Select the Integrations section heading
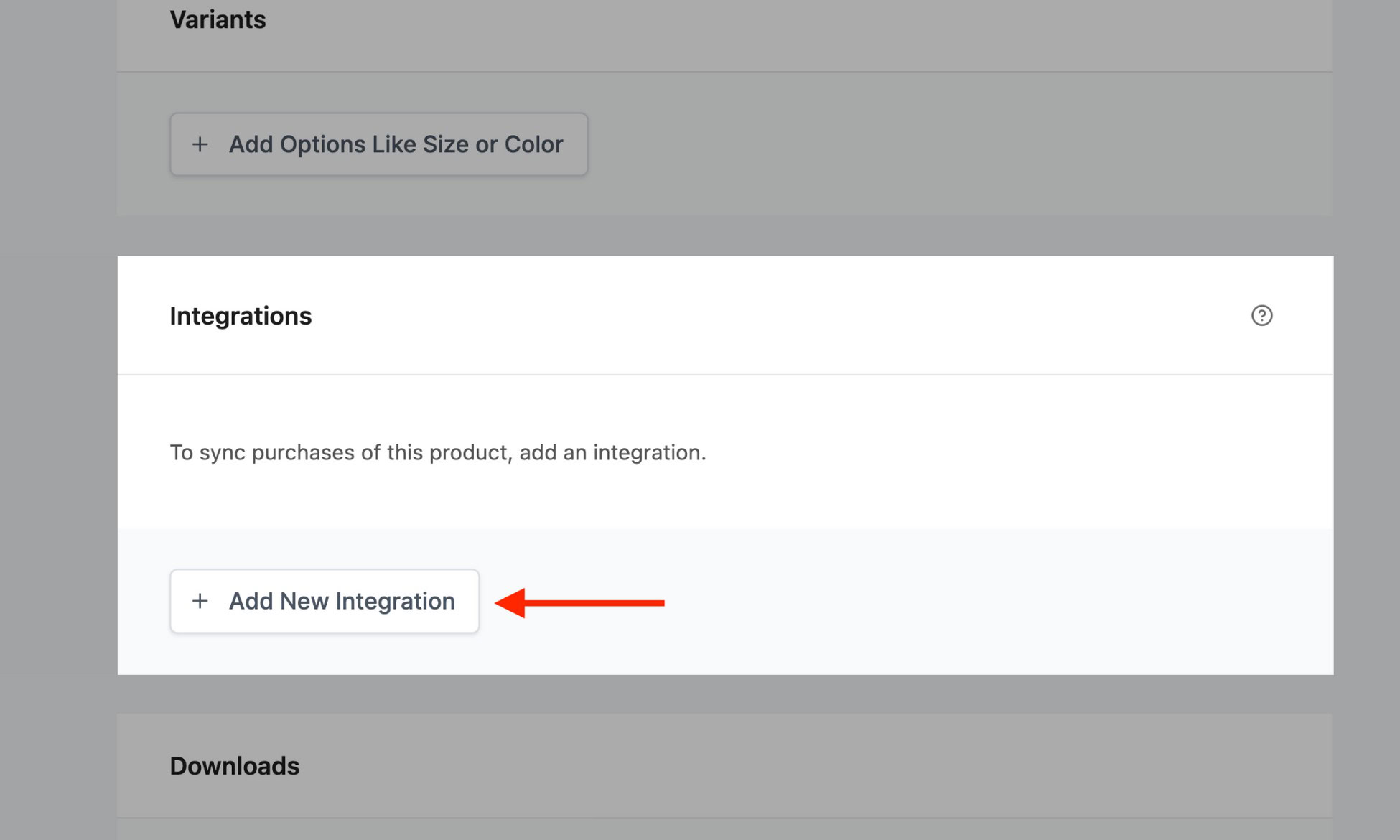 pyautogui.click(x=241, y=316)
